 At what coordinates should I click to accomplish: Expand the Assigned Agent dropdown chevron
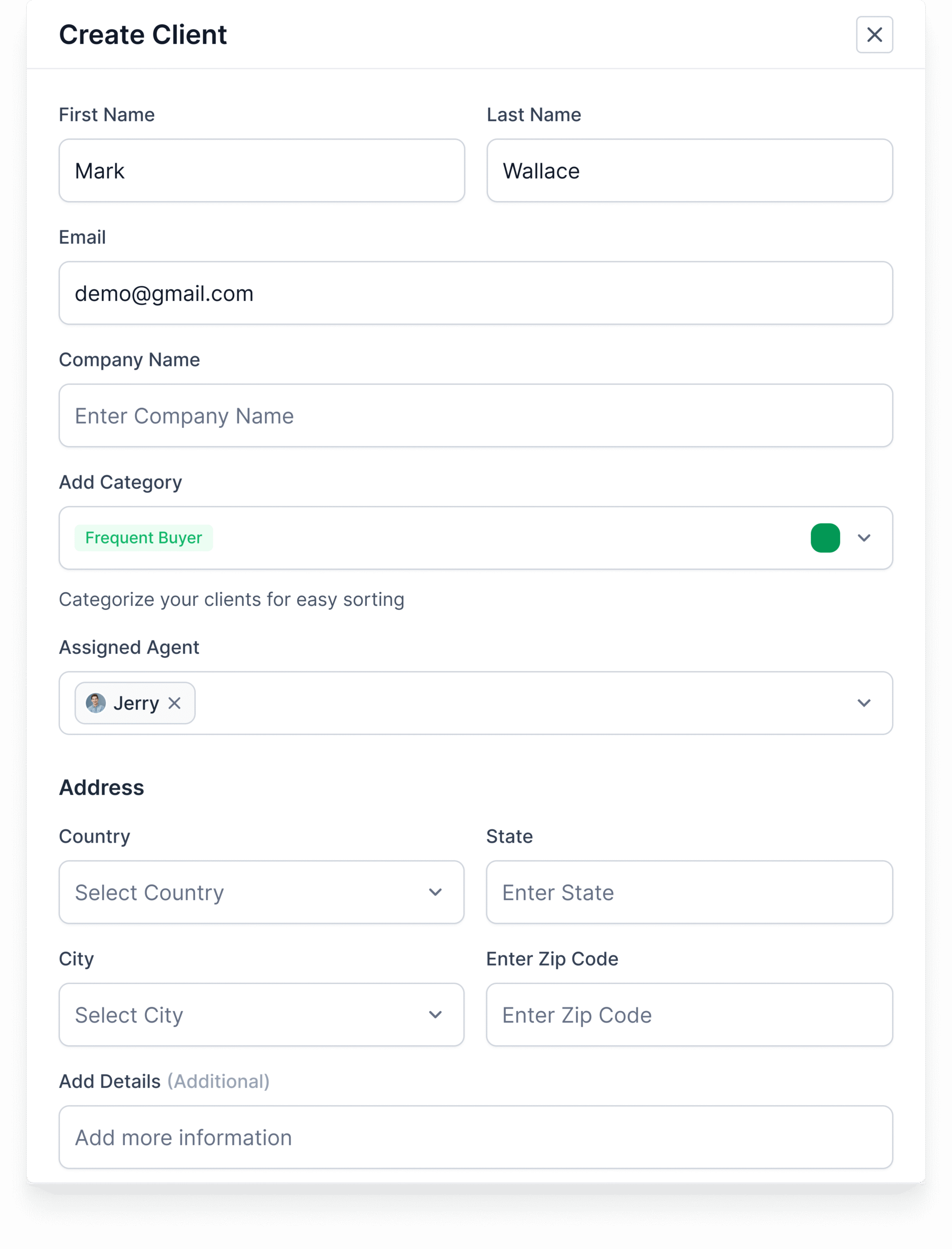pos(864,703)
